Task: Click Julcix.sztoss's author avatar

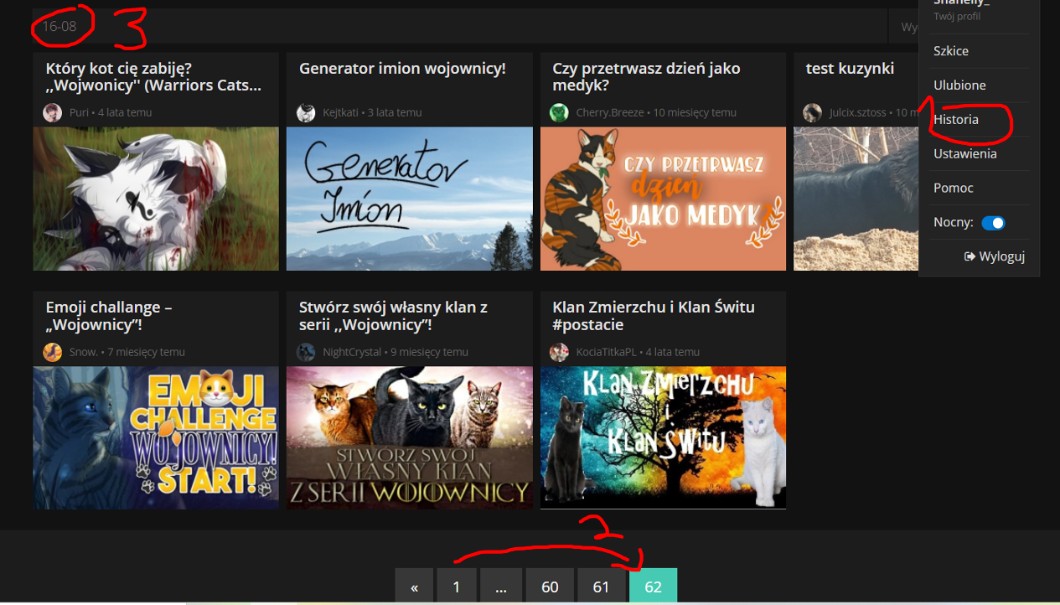Action: (x=812, y=113)
